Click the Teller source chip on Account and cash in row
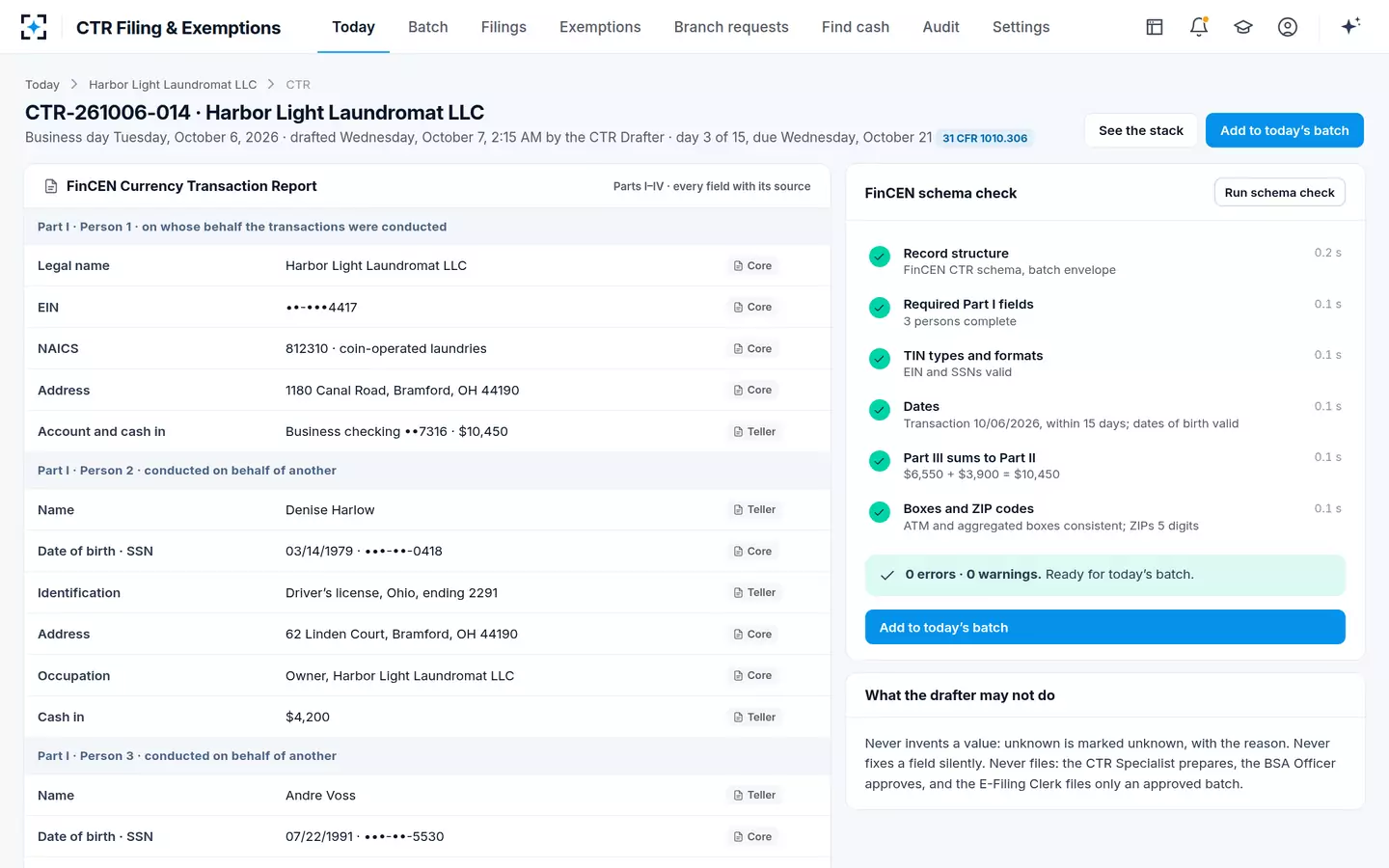1389x868 pixels. (x=754, y=431)
